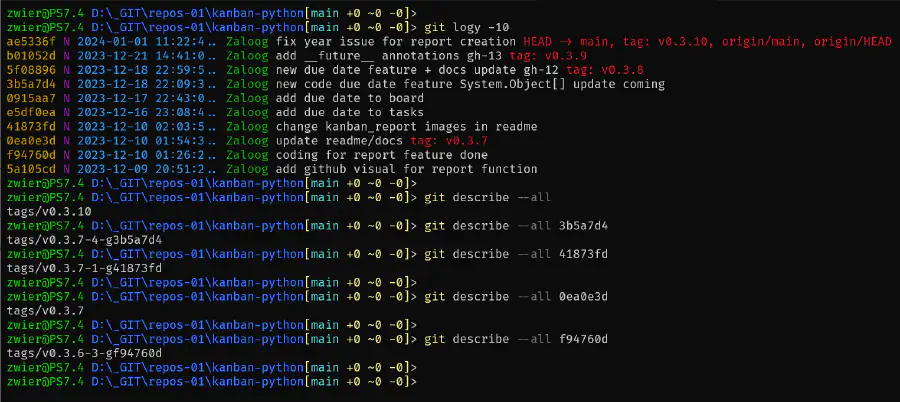Click 'add github visual for report function' message
Viewport: 900px width, 402px height.
coord(406,169)
